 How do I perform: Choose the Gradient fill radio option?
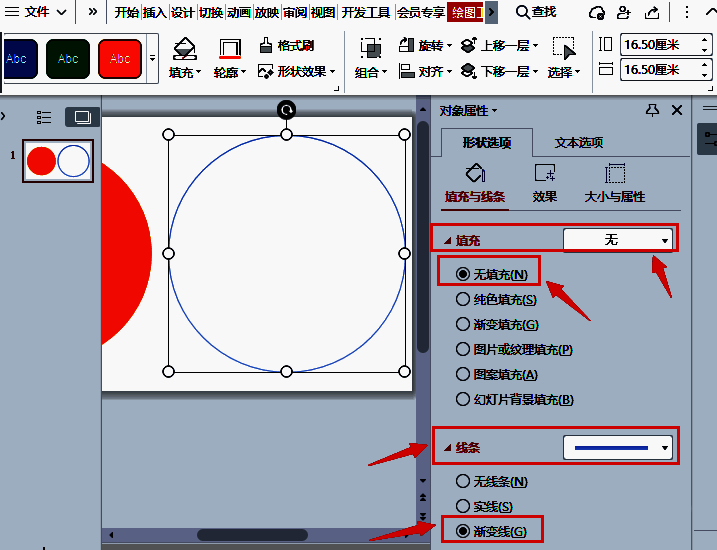tap(462, 324)
